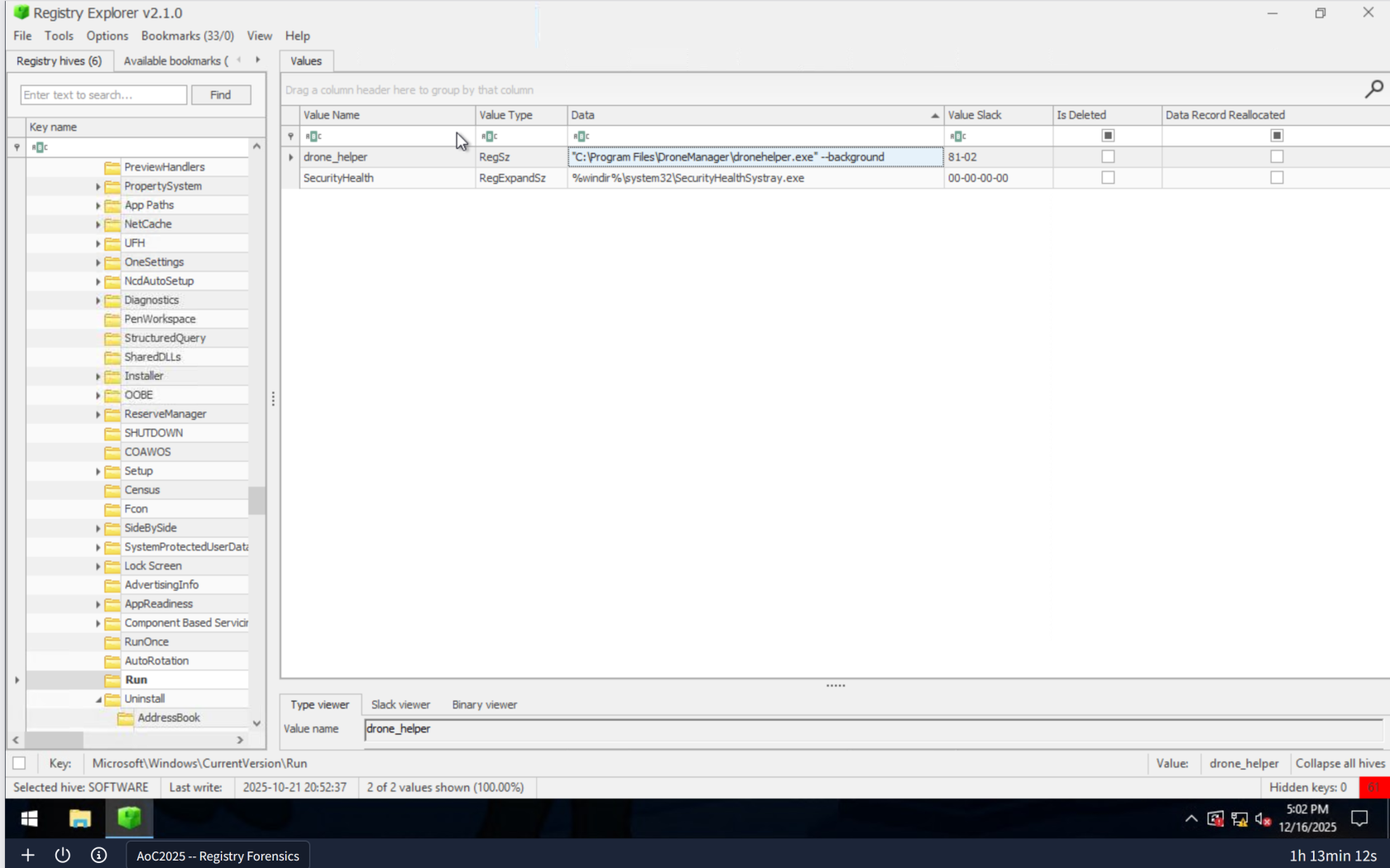
Task: Click the key tree scroll-down arrow
Action: pyautogui.click(x=256, y=723)
